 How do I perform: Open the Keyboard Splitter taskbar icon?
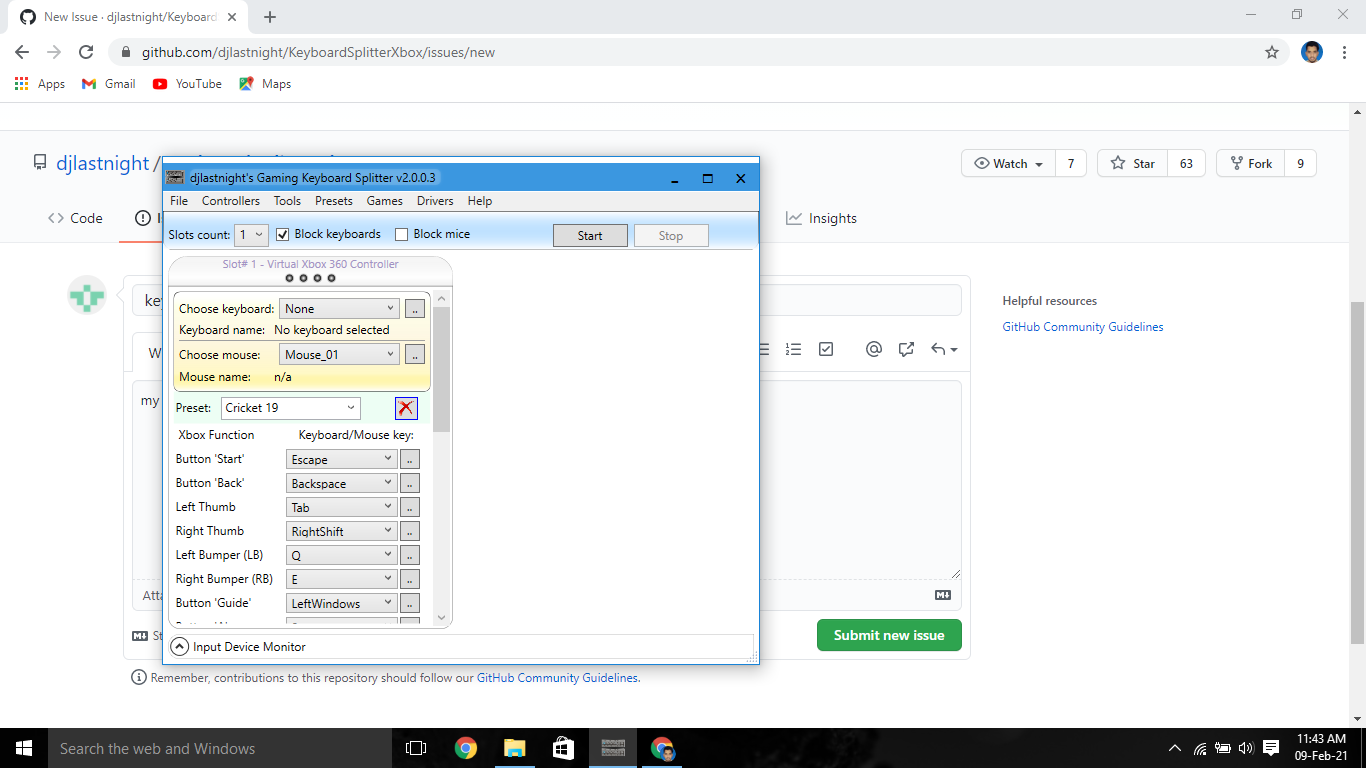pyautogui.click(x=612, y=747)
